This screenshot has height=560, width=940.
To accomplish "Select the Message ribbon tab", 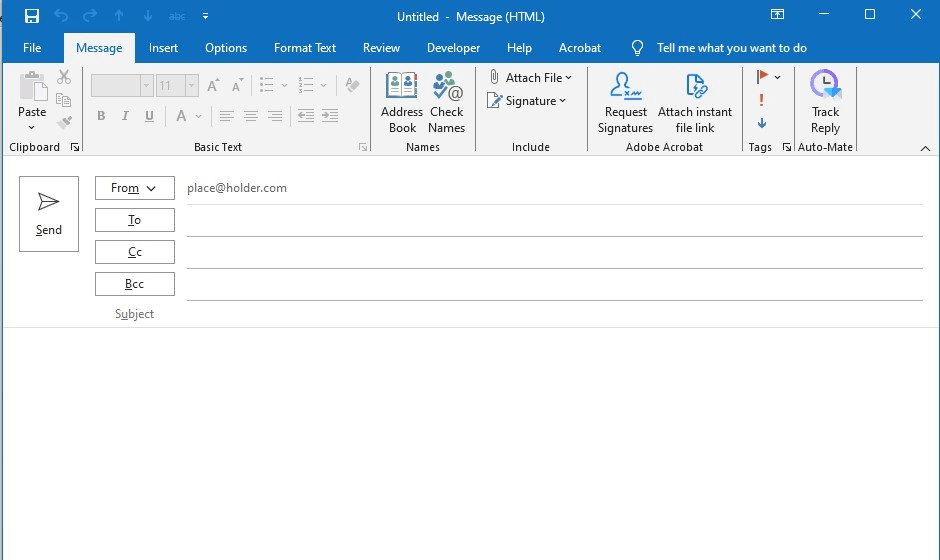I will coord(99,48).
